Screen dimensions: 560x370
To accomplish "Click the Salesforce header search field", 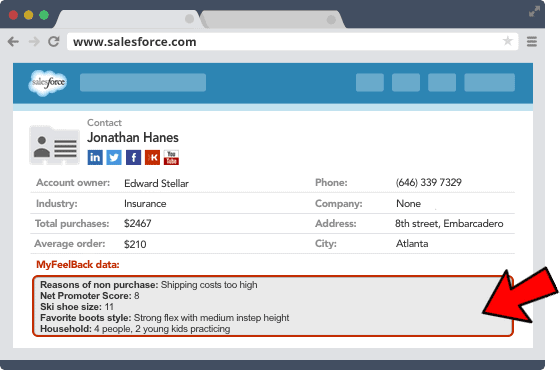I will pyautogui.click(x=143, y=82).
